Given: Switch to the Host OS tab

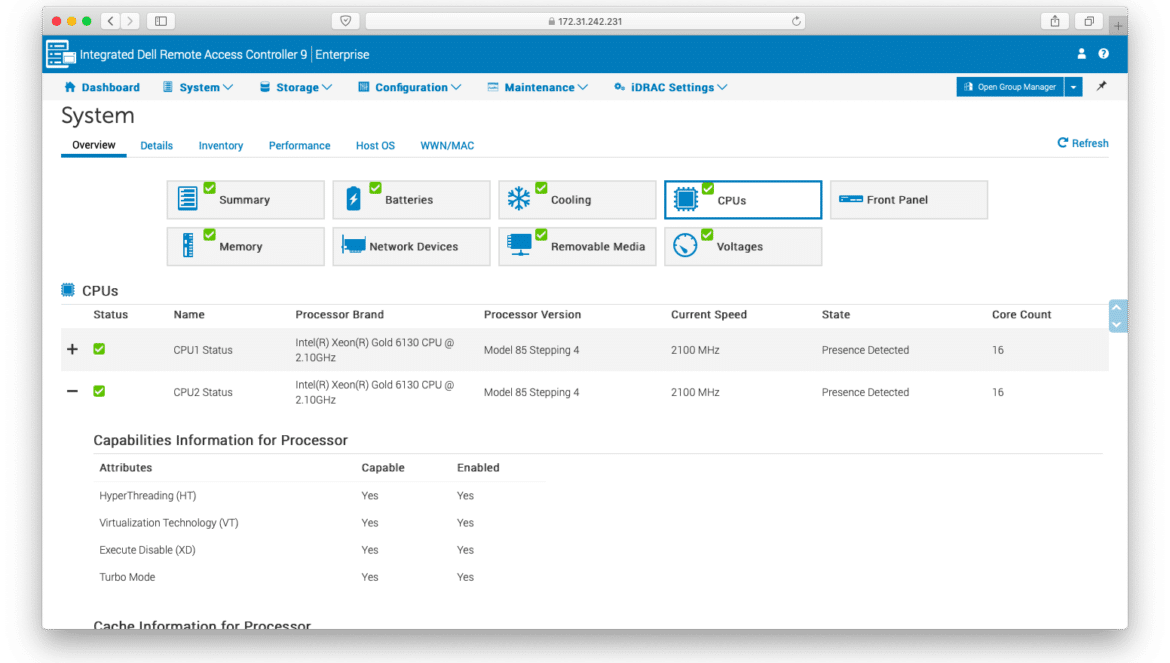Looking at the screenshot, I should click(375, 145).
